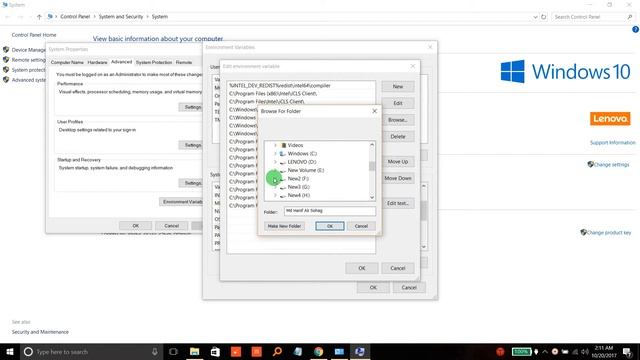Click the Edit text... button
This screenshot has width=640, height=360.
(x=398, y=203)
